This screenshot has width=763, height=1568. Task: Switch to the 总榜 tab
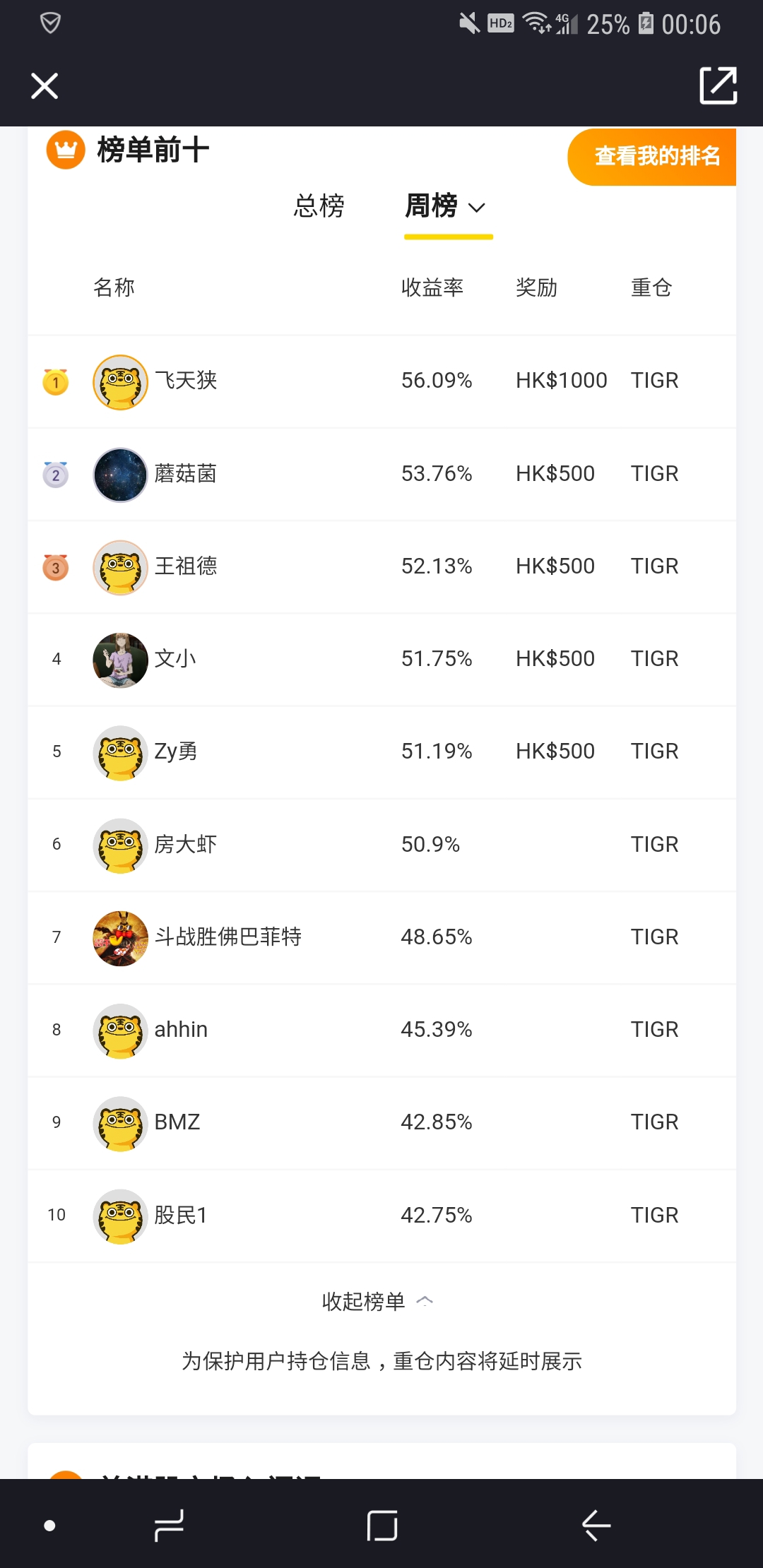(x=319, y=206)
